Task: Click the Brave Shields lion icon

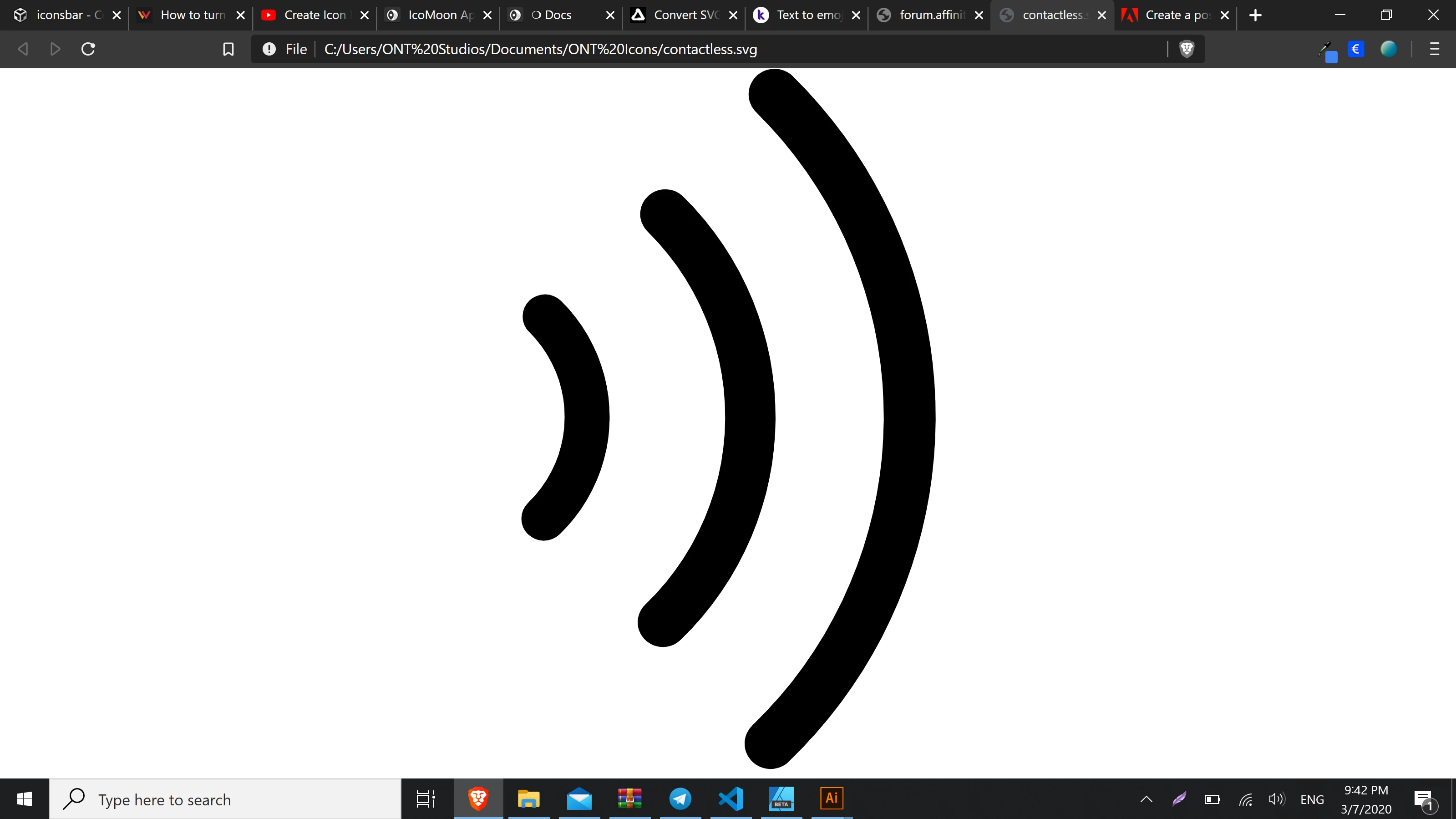Action: click(x=1187, y=49)
